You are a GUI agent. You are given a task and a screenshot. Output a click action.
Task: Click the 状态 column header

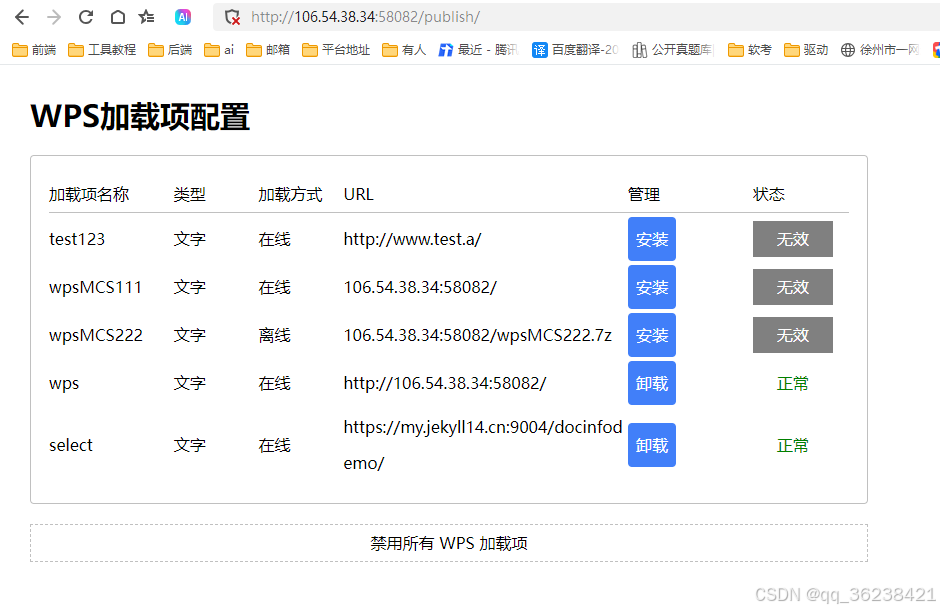coord(769,194)
